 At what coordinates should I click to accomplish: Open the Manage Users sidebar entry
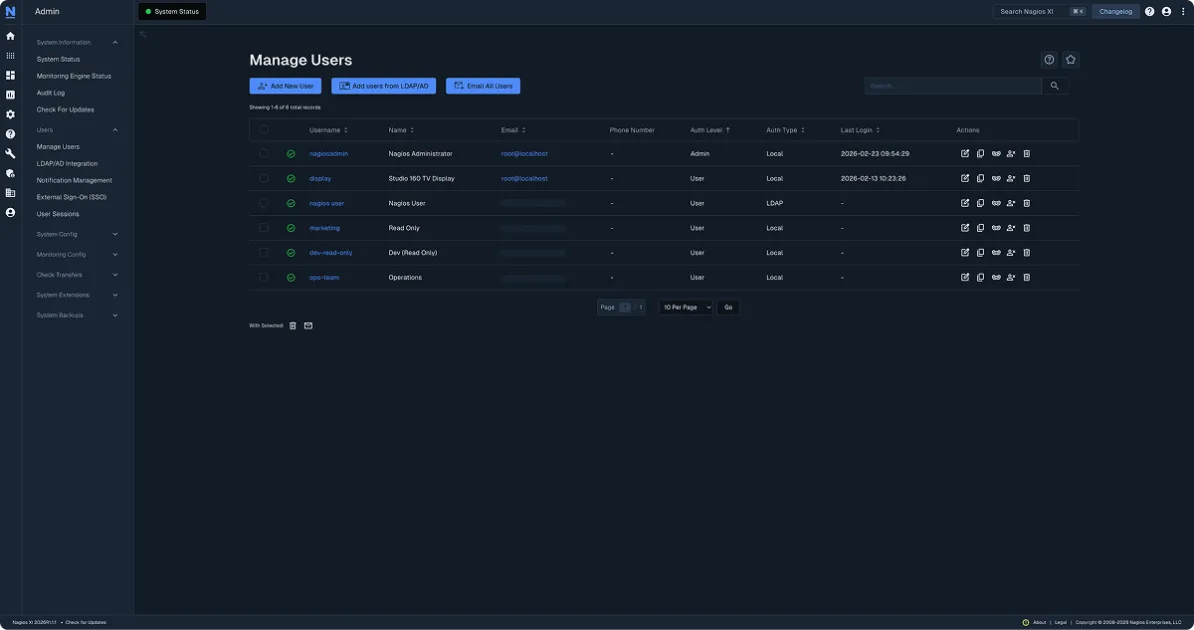click(62, 145)
